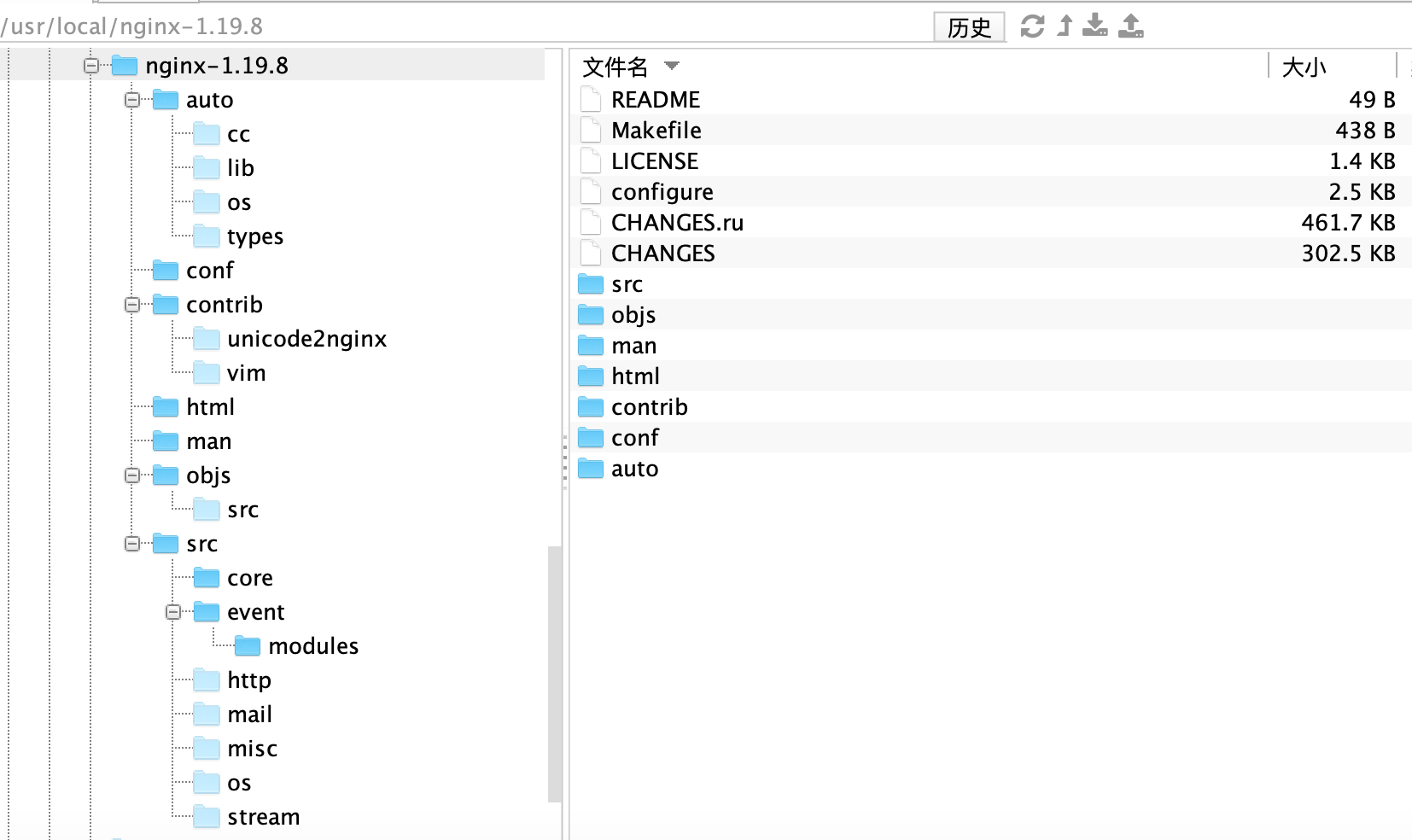Select the modules folder in the tree

[296, 646]
